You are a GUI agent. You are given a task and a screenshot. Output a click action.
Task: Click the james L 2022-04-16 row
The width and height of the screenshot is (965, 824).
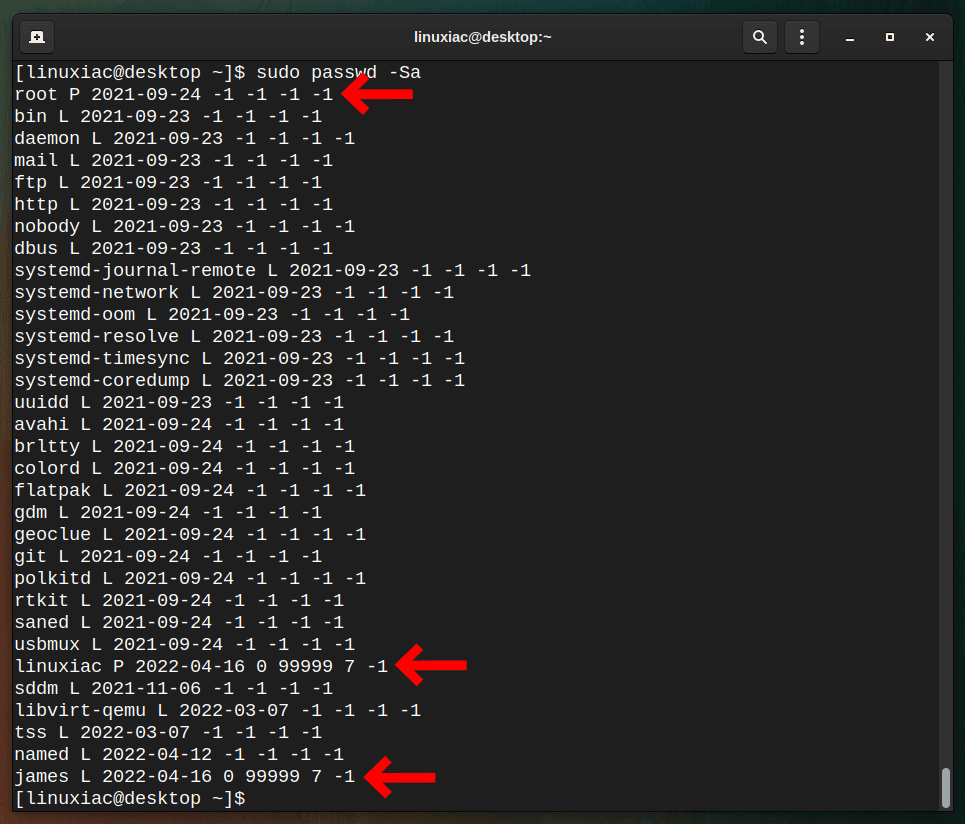(x=185, y=777)
